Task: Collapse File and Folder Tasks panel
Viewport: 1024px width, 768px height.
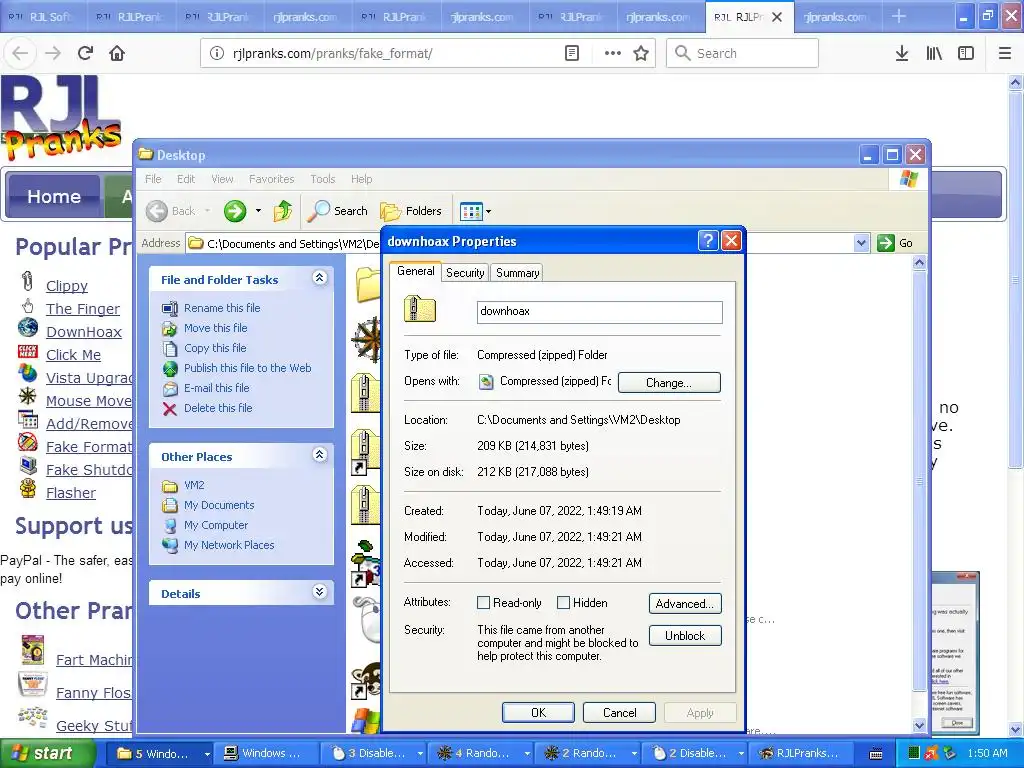Action: coord(319,278)
